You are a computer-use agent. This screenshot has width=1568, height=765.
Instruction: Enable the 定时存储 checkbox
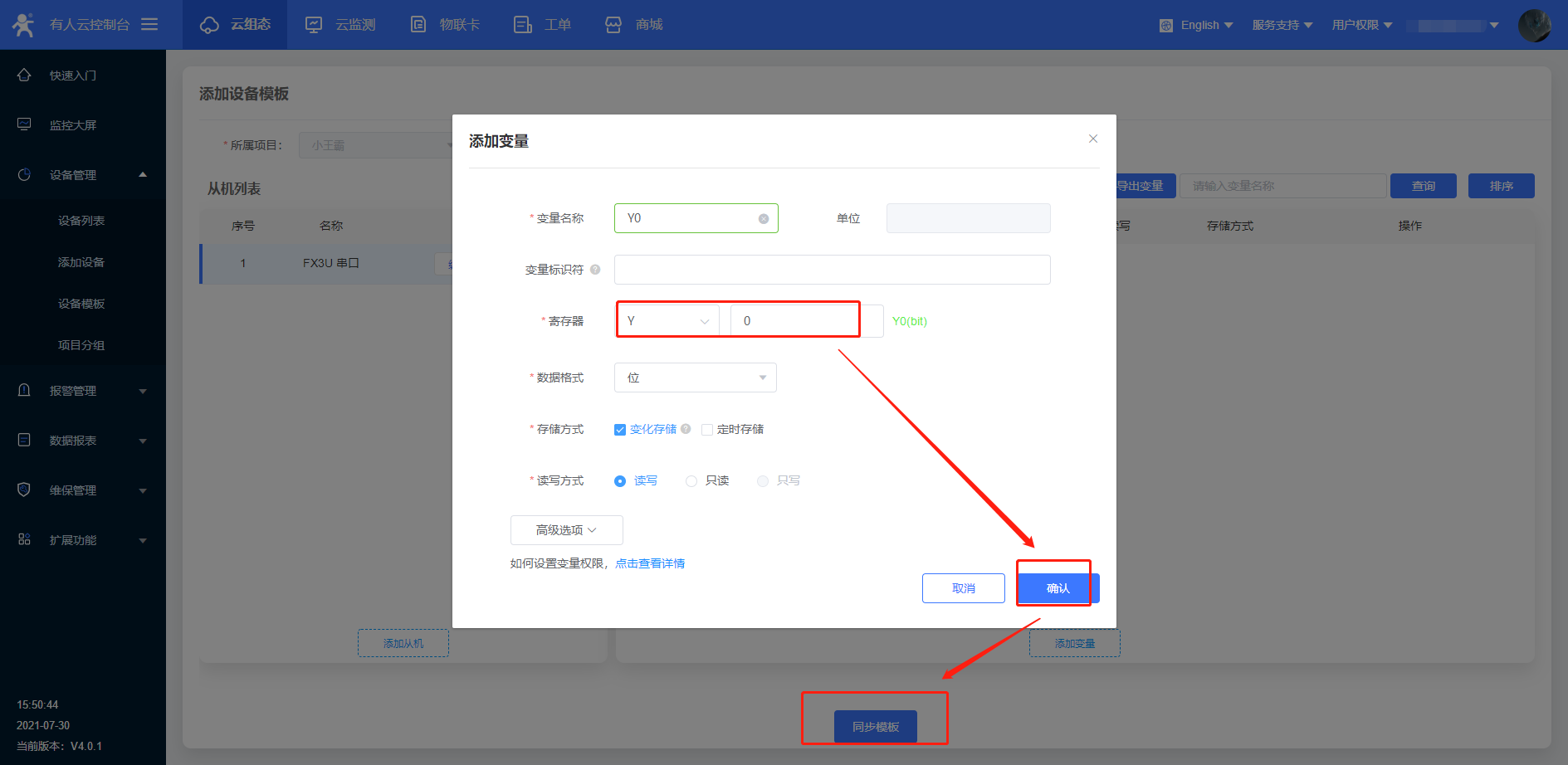[x=707, y=430]
